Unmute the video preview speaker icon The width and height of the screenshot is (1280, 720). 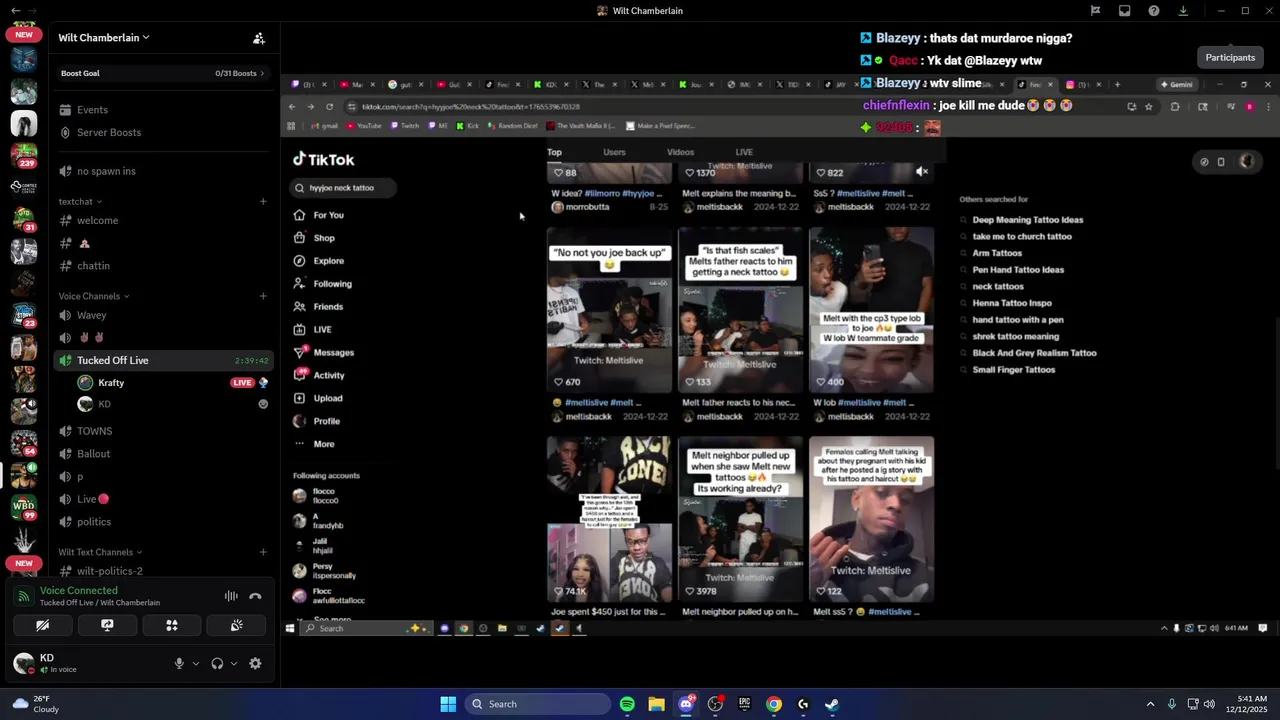pos(921,172)
